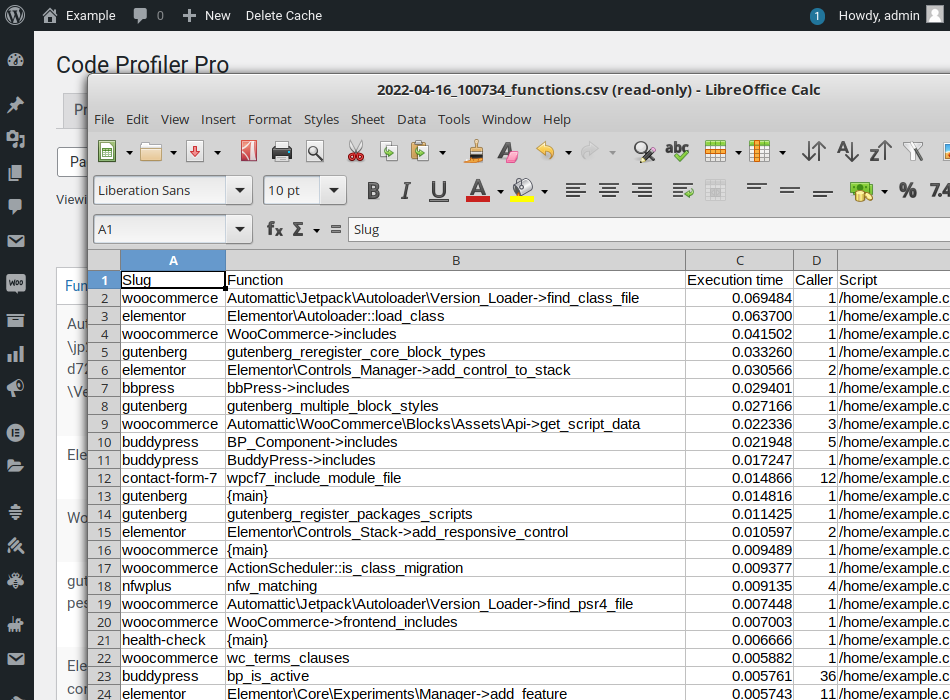Open Print Preview magnifier icon
Screen dimensions: 950x700
pyautogui.click(x=315, y=152)
